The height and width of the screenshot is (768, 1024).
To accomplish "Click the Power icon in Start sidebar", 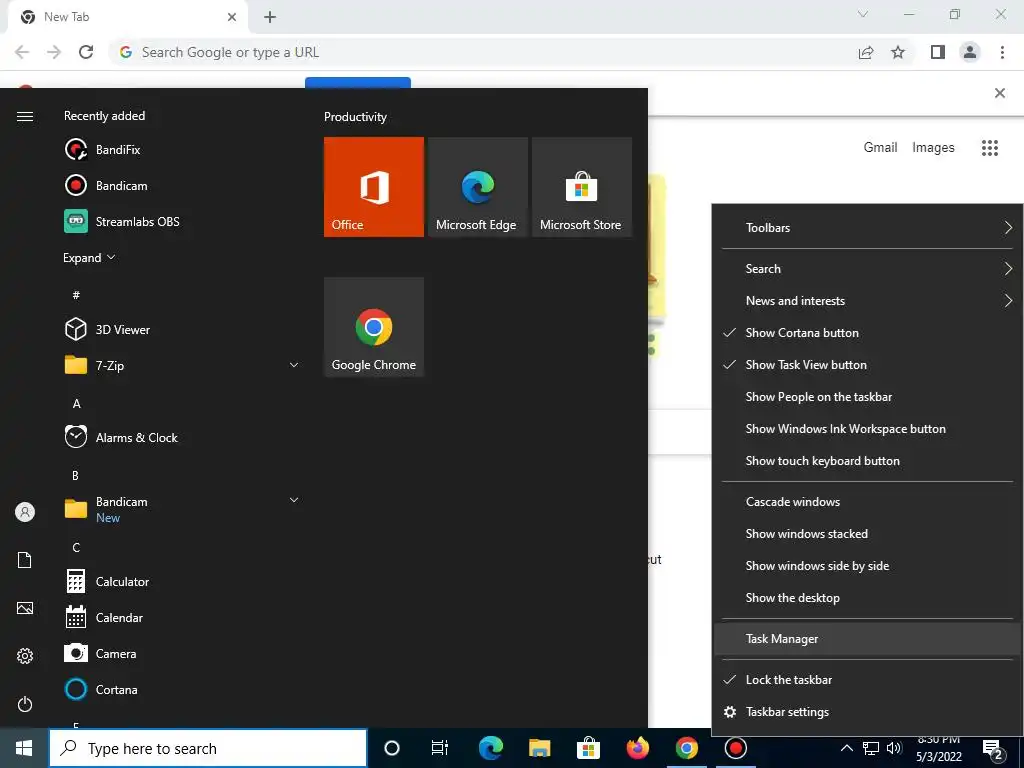I will 25,704.
